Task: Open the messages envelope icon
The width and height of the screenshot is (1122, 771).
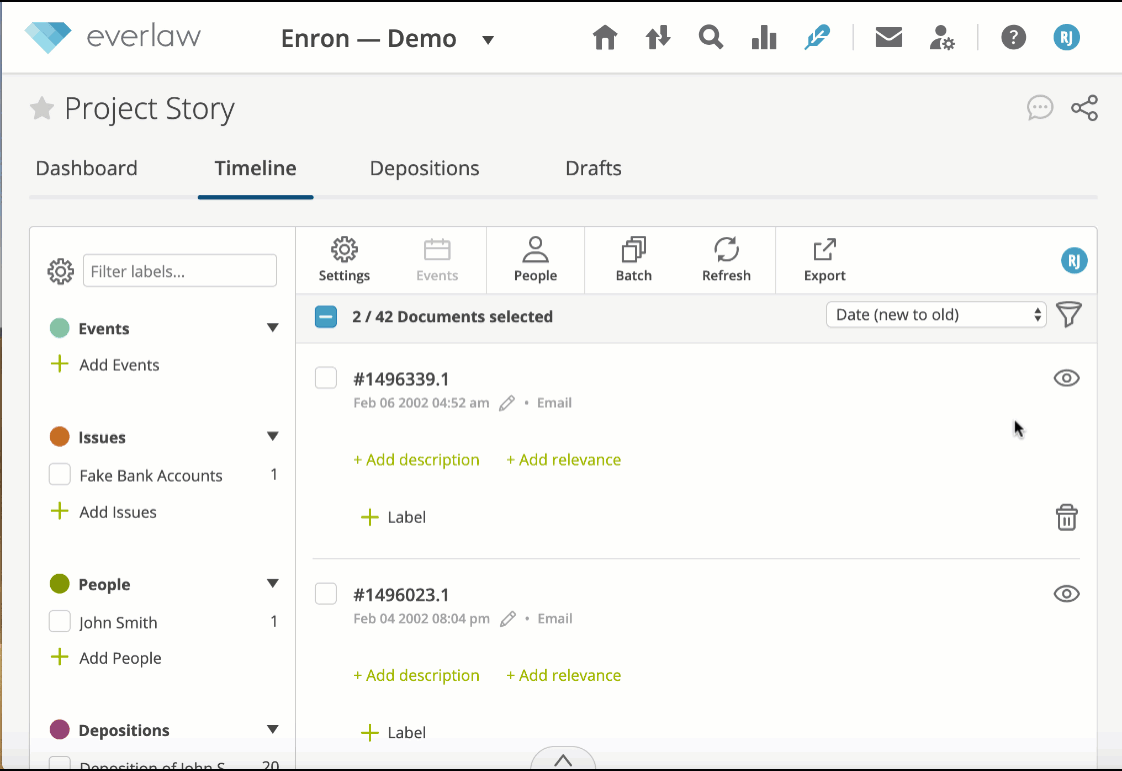Action: click(889, 37)
